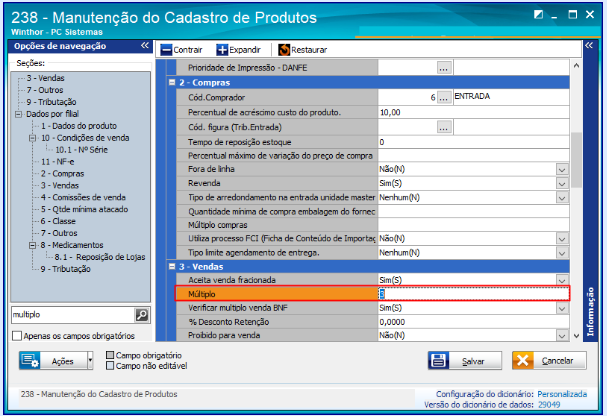Click dictionary version number 29049
The width and height of the screenshot is (607, 416).
(x=549, y=405)
